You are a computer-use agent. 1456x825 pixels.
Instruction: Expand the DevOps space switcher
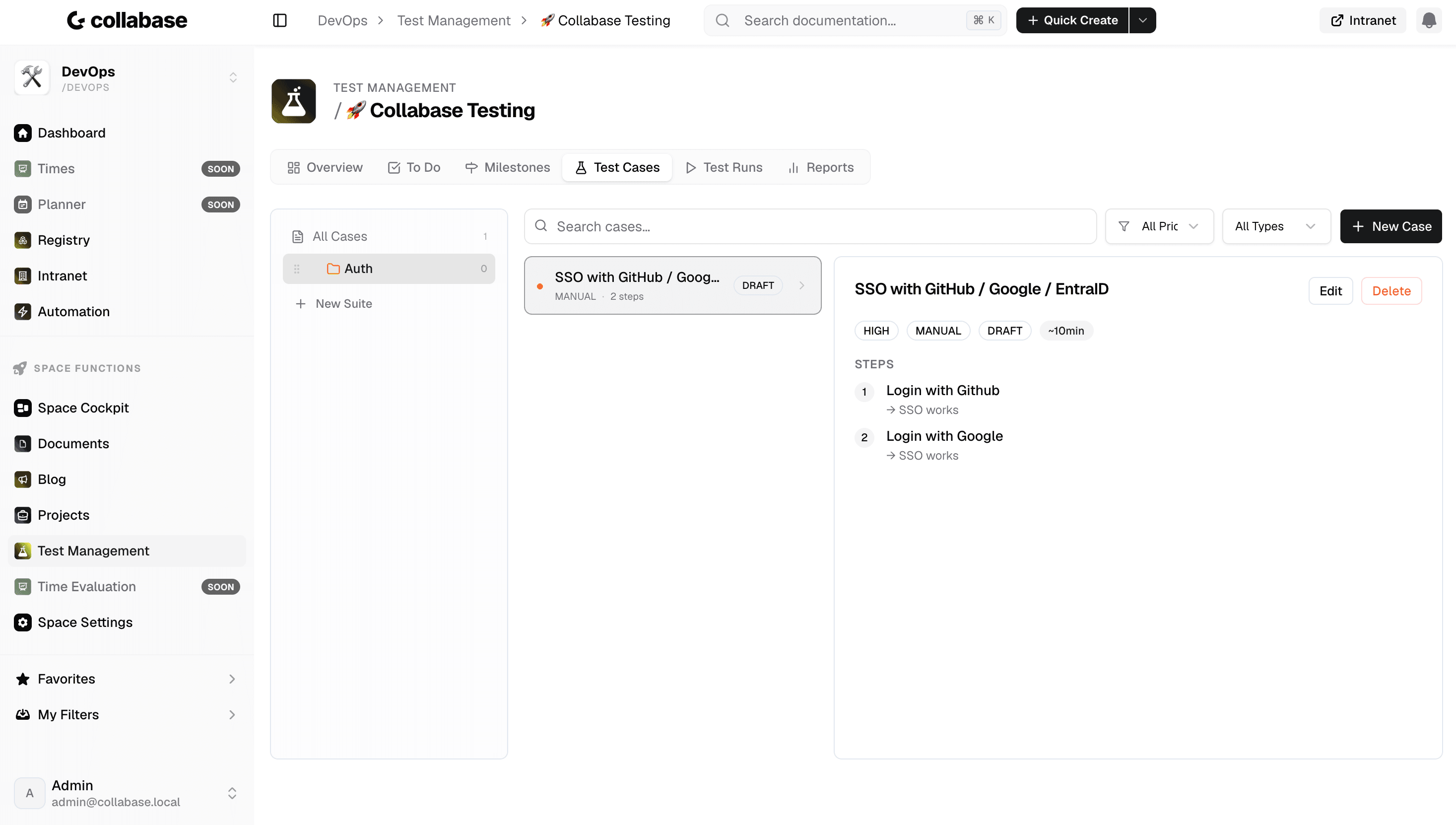pos(233,77)
